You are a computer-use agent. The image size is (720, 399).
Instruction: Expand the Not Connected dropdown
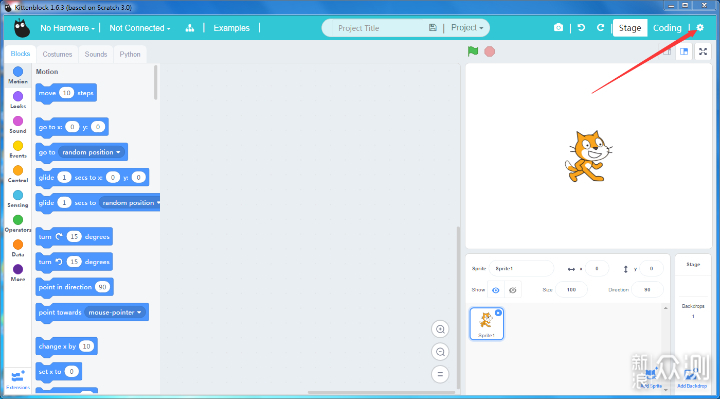140,28
